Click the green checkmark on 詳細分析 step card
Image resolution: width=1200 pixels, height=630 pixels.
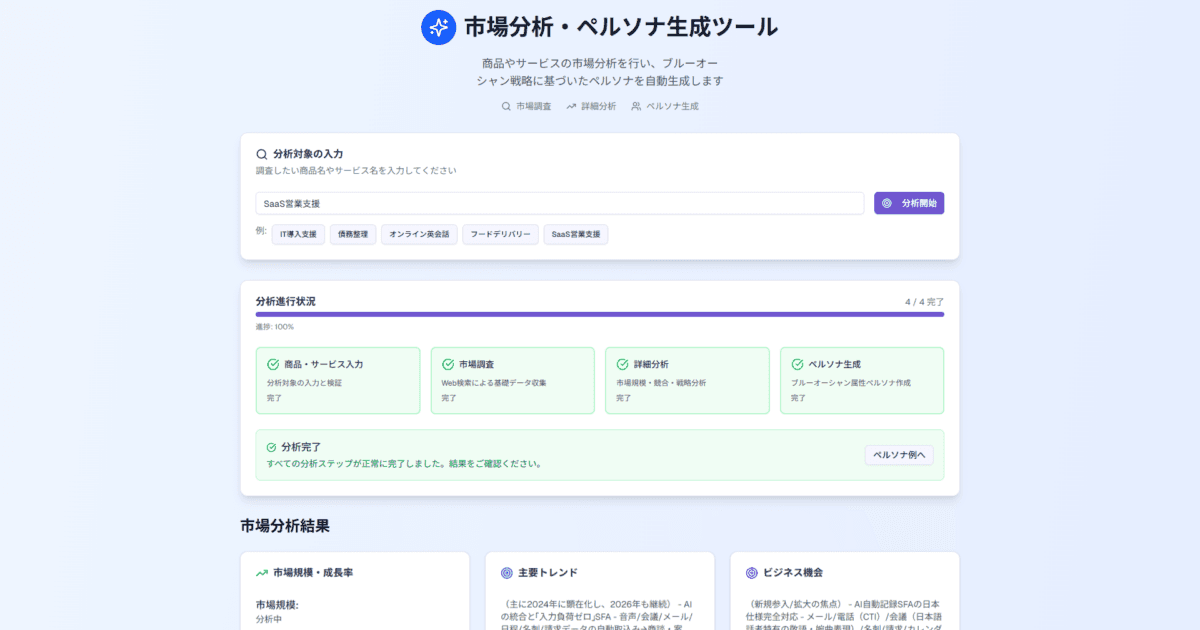point(619,364)
